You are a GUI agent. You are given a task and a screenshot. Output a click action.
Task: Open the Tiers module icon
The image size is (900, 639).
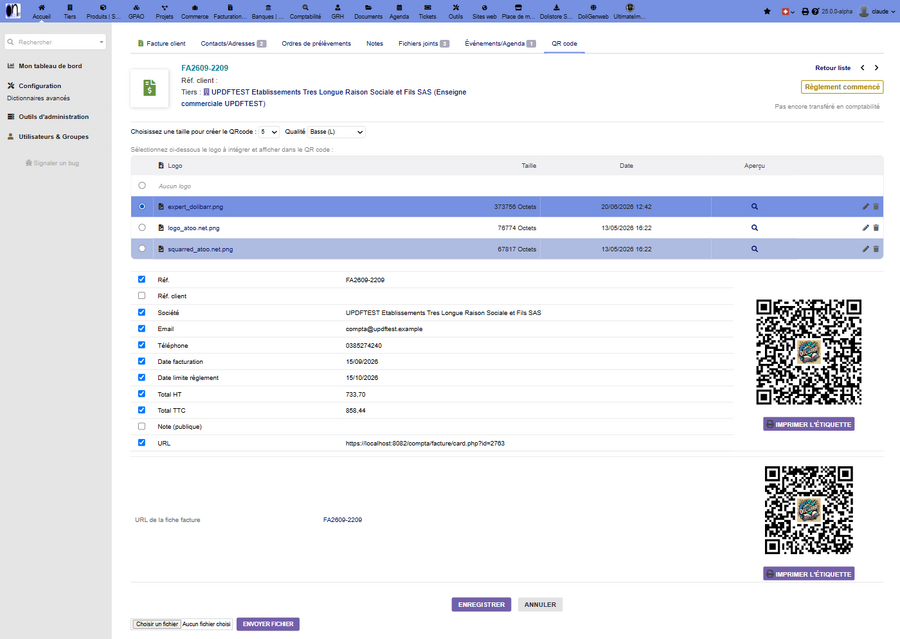[69, 7]
